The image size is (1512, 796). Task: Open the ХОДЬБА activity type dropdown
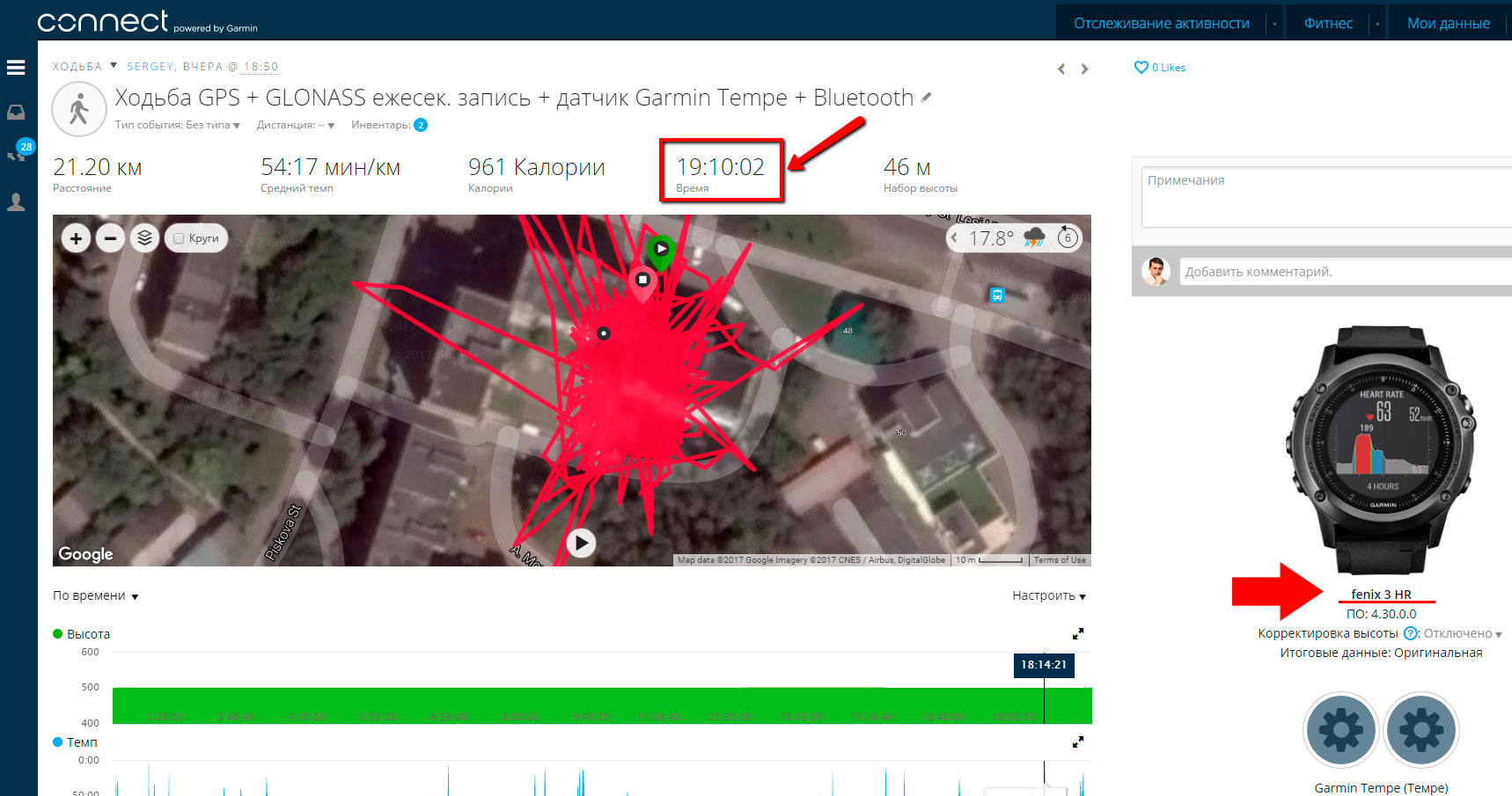[84, 66]
